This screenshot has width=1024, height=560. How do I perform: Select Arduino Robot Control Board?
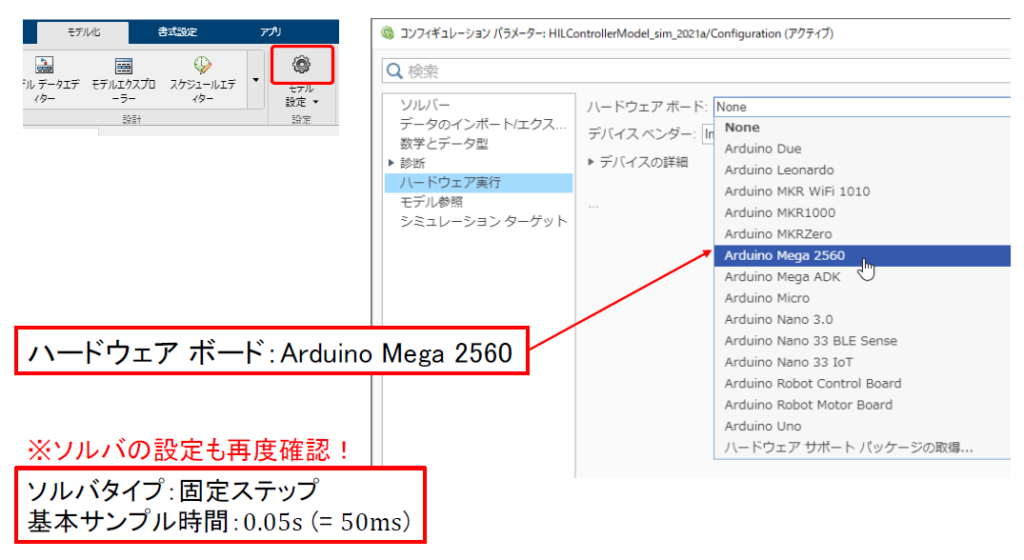pos(862,383)
